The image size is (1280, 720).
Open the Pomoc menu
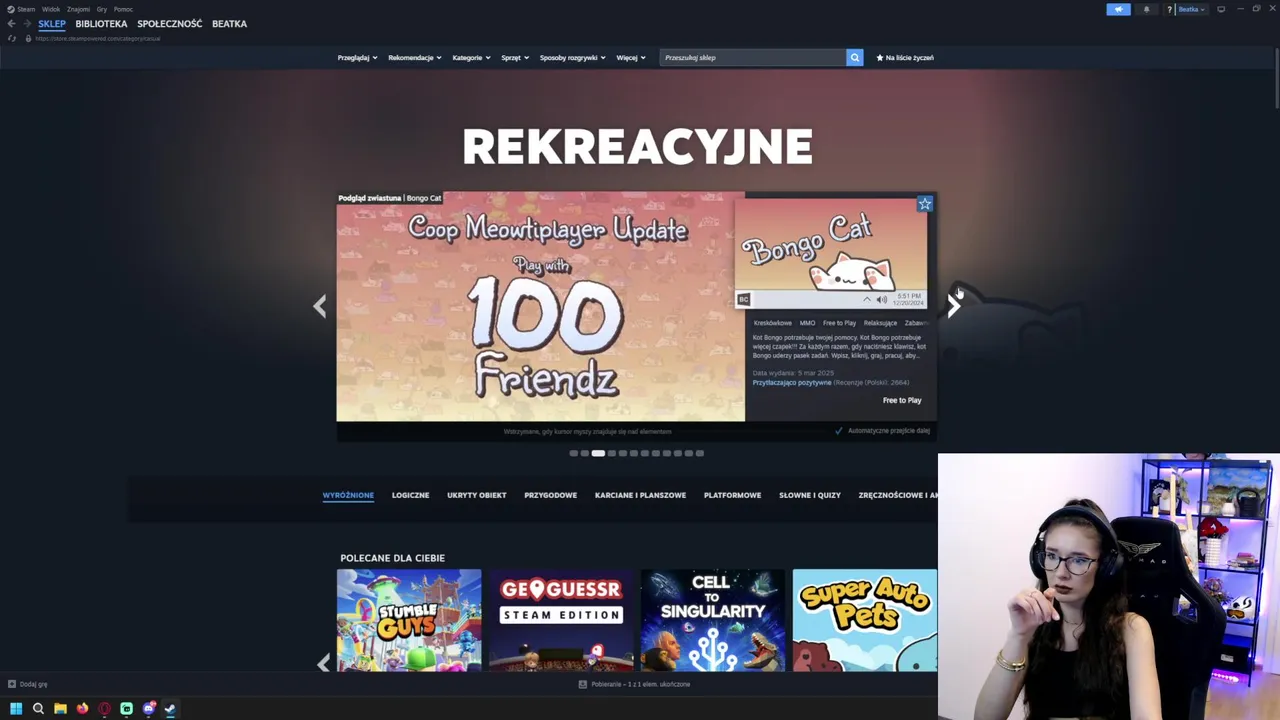coord(123,9)
